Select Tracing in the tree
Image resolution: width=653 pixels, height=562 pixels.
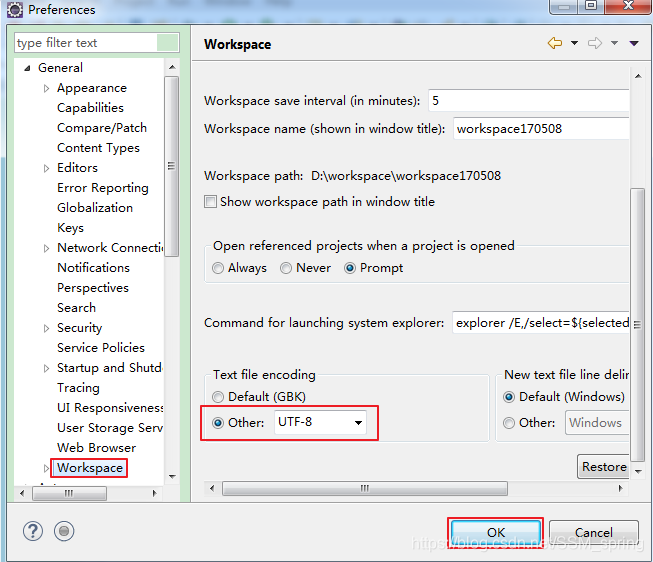click(78, 388)
